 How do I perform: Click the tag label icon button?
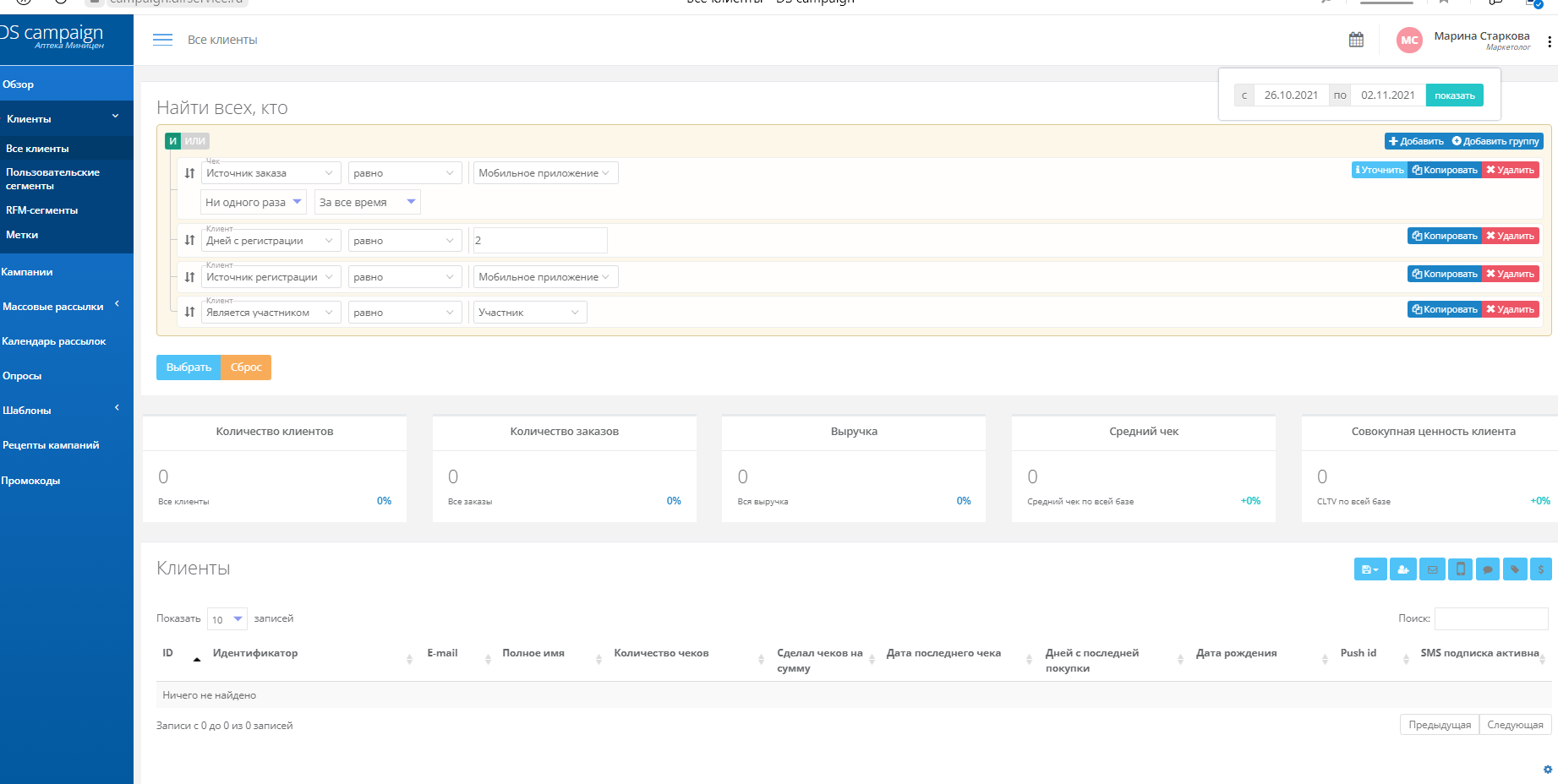coord(1514,569)
